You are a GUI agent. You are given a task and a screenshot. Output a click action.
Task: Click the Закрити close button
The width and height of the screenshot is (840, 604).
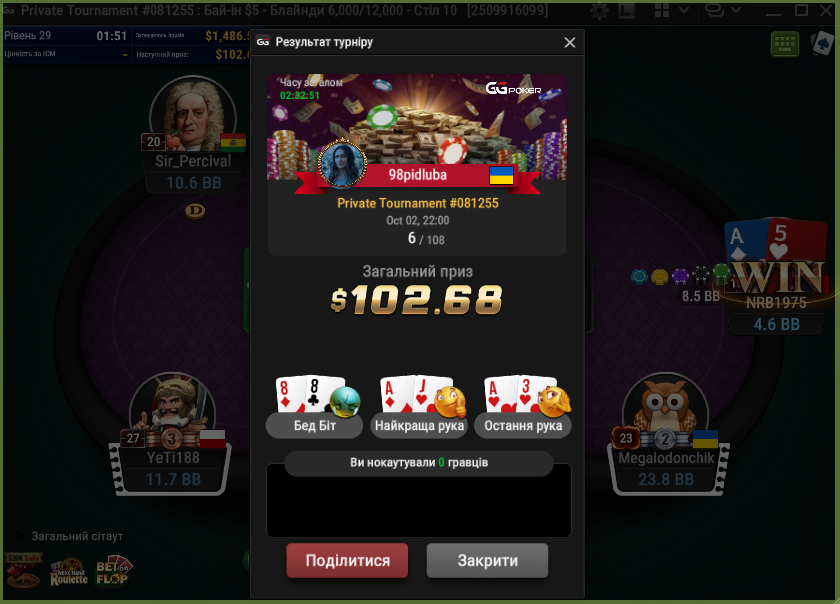(x=488, y=561)
